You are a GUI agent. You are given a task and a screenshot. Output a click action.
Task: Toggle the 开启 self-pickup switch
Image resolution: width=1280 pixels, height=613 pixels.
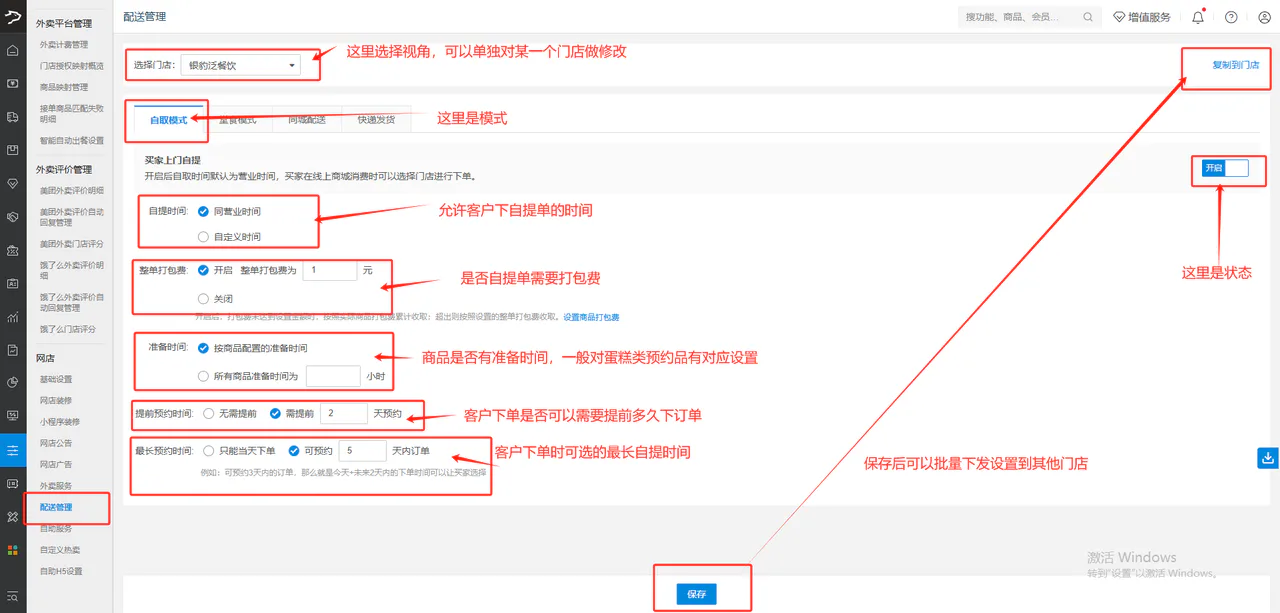point(1225,168)
